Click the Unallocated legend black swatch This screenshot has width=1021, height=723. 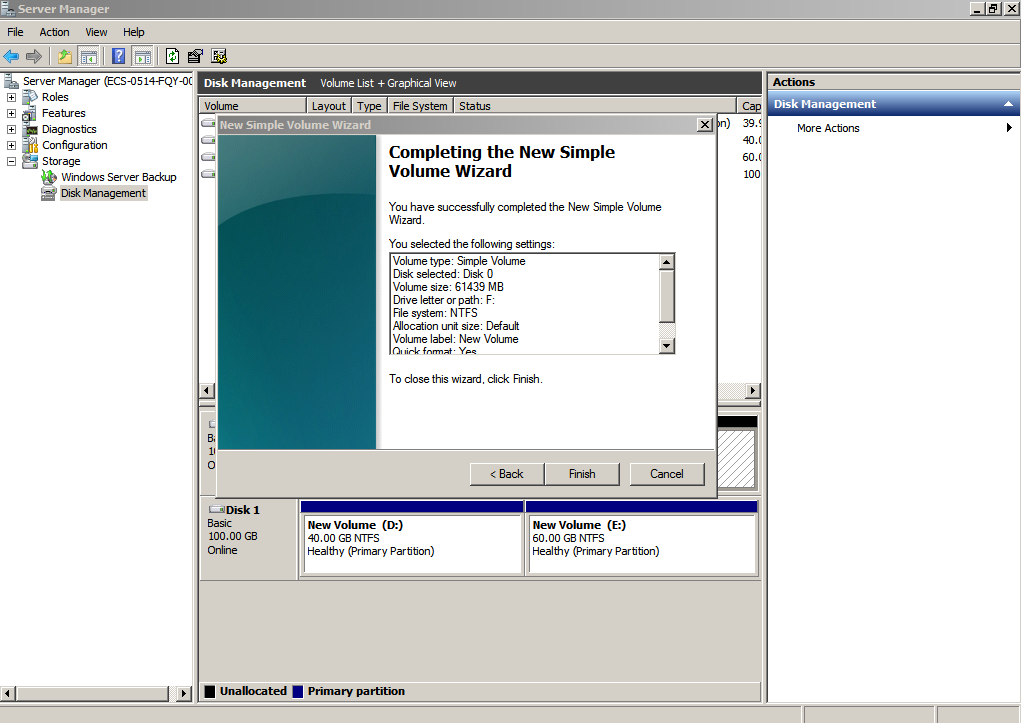click(210, 692)
